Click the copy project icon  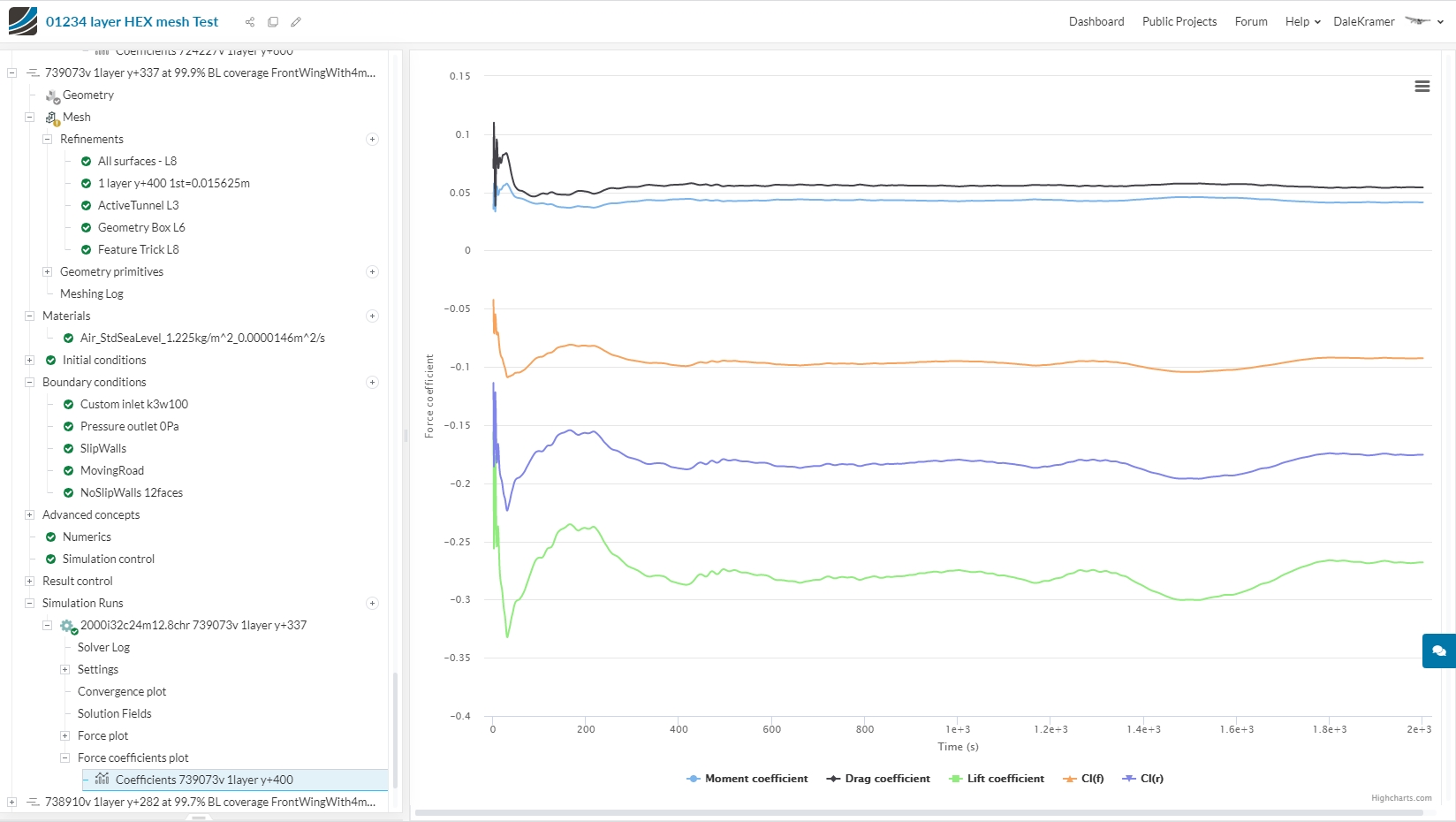[273, 22]
